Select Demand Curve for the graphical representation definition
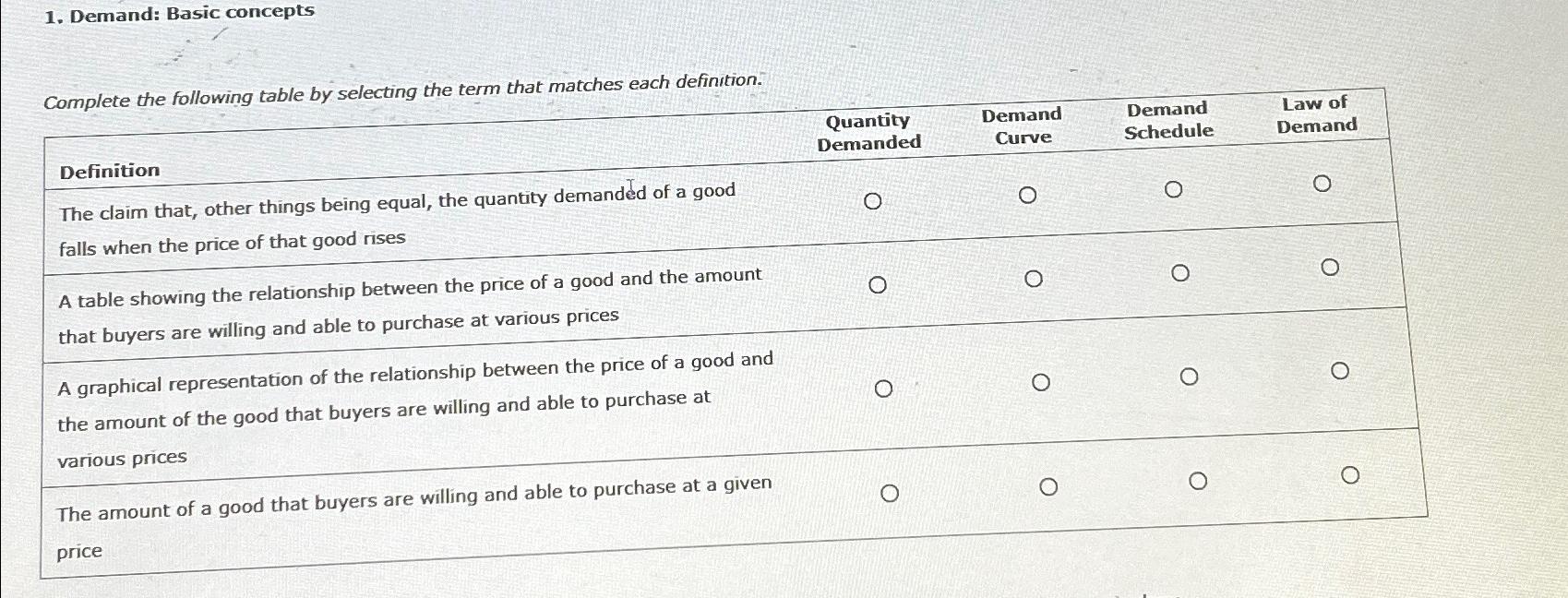 coord(1042,380)
